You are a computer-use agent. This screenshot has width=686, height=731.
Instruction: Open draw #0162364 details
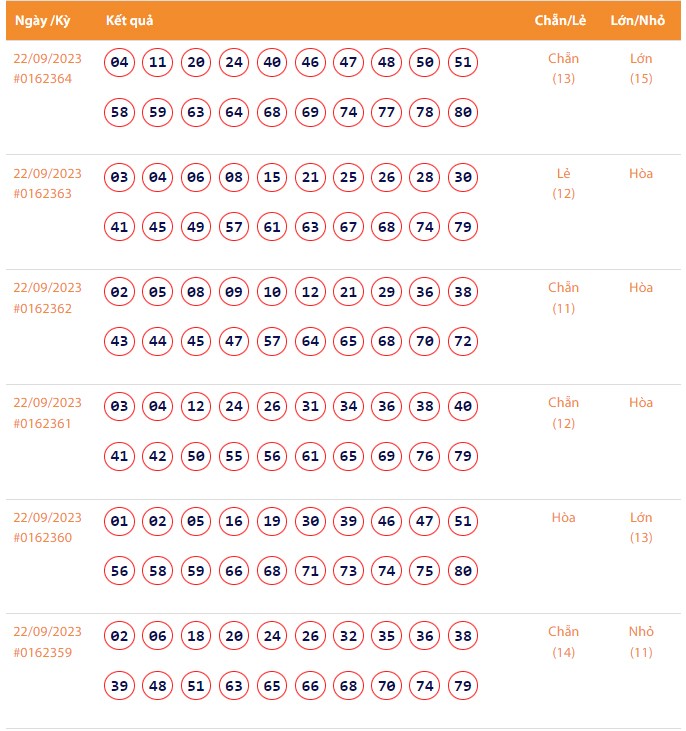coord(43,79)
